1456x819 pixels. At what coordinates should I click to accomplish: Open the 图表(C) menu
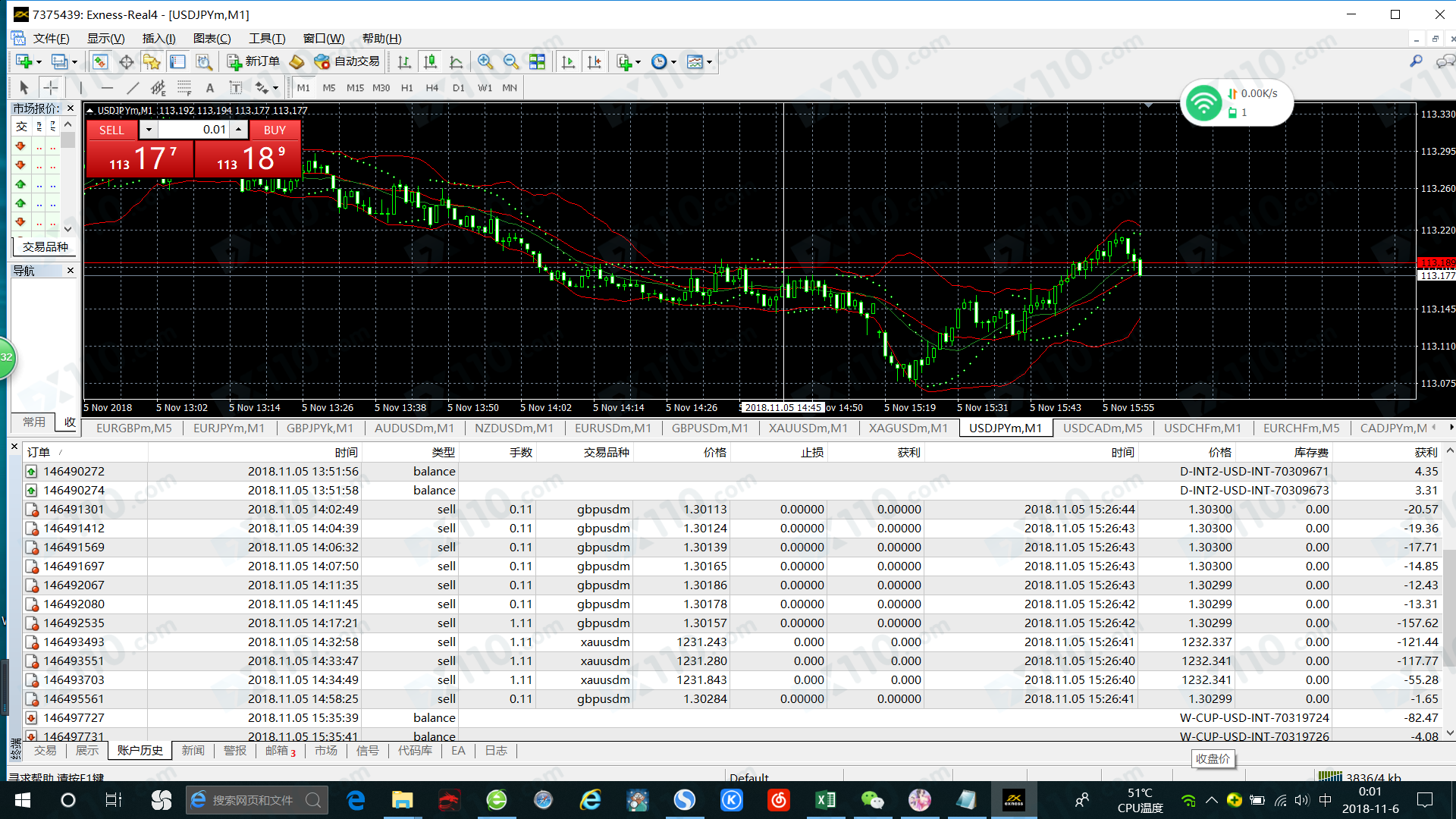click(212, 39)
